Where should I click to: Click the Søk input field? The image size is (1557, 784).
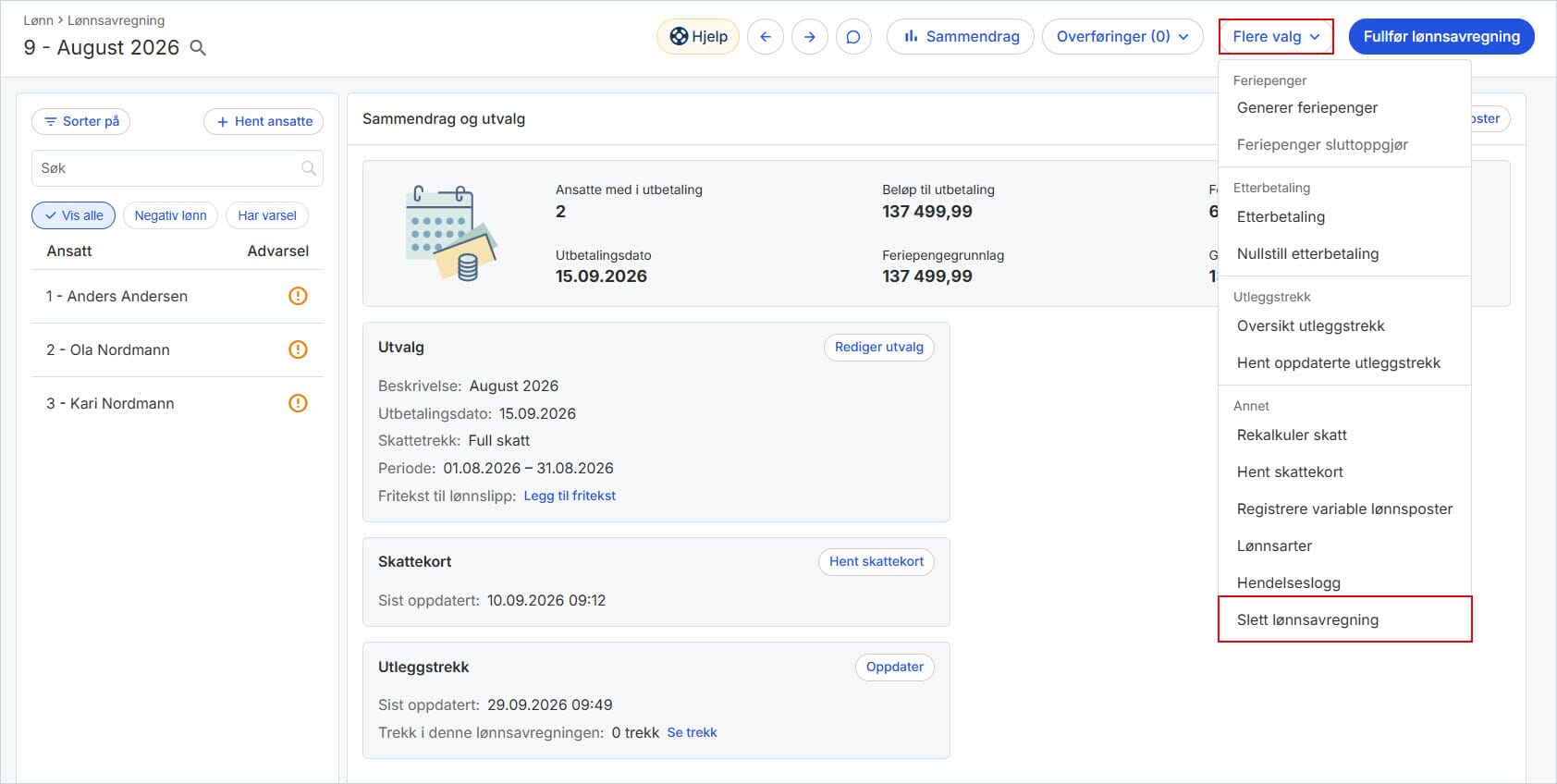point(178,168)
